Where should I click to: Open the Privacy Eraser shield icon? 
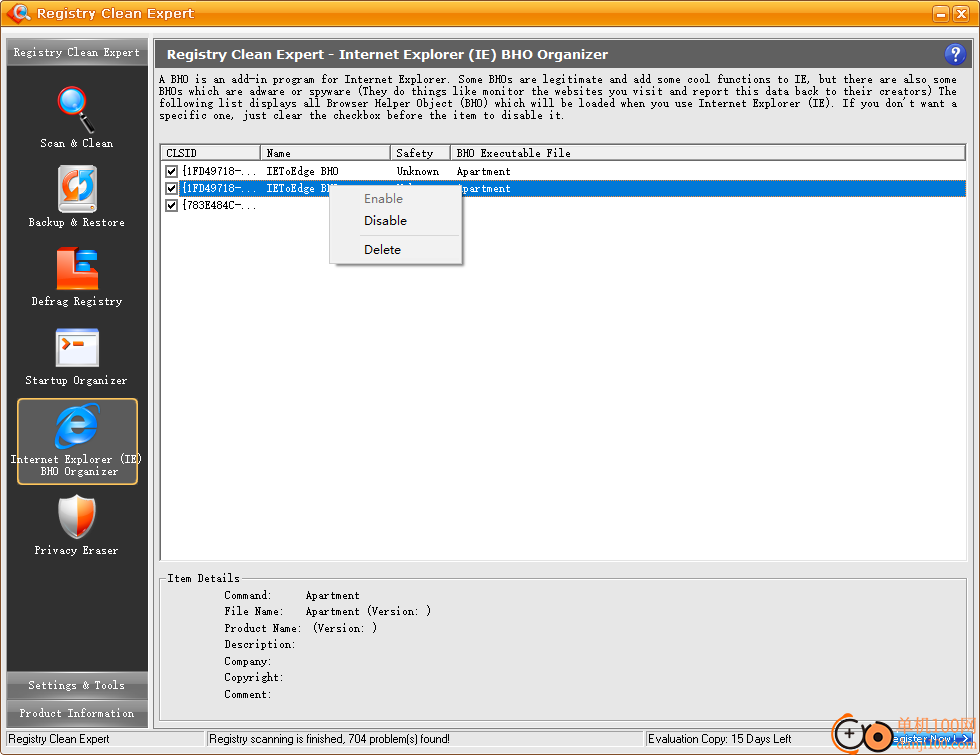coord(77,516)
